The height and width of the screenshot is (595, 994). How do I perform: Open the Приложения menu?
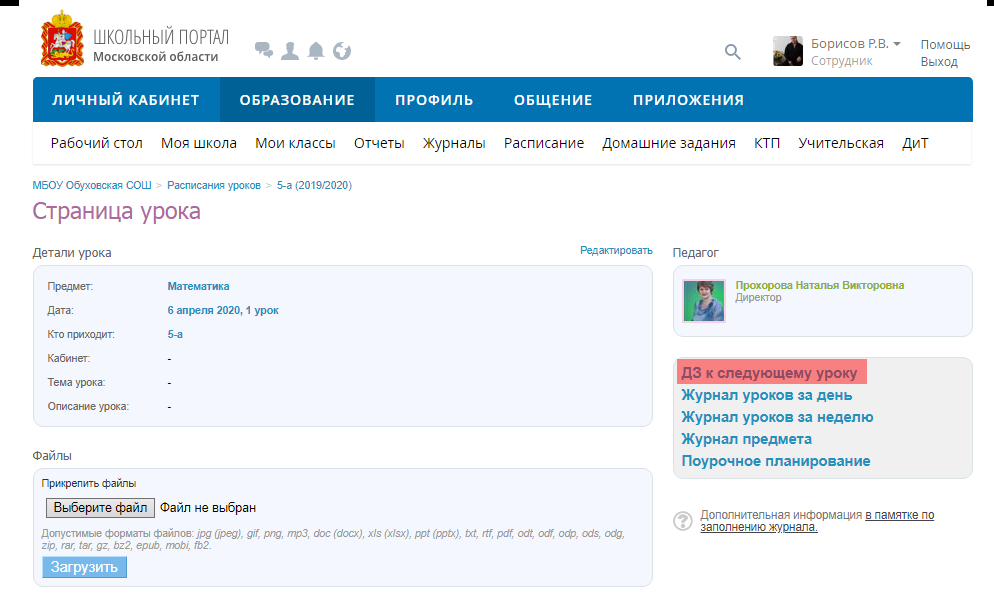point(688,100)
